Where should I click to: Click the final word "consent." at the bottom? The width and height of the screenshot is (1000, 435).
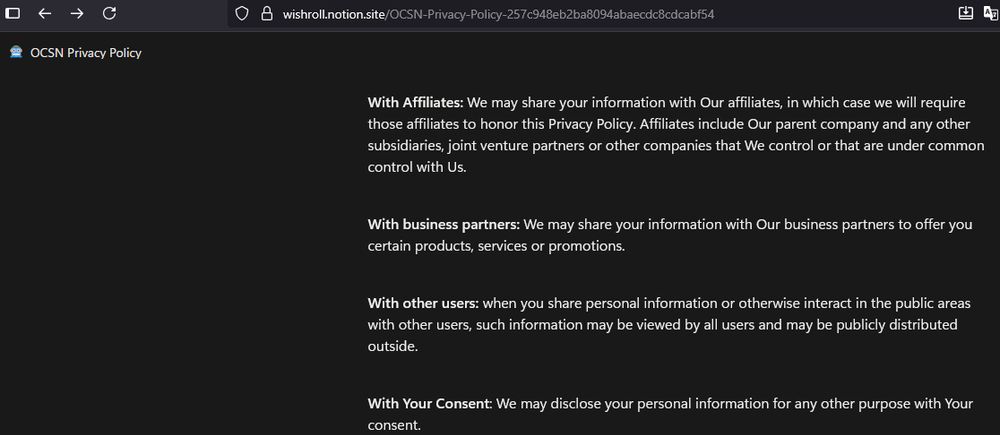coord(394,426)
